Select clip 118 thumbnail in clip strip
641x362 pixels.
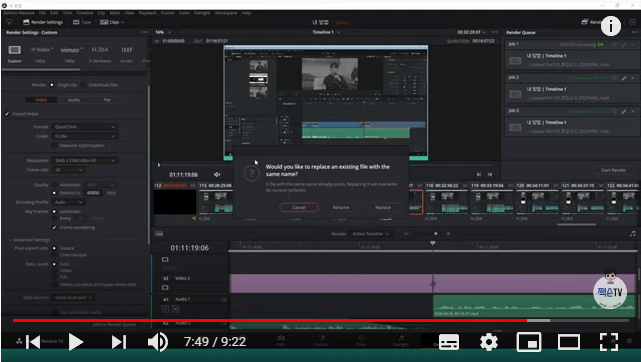click(446, 203)
